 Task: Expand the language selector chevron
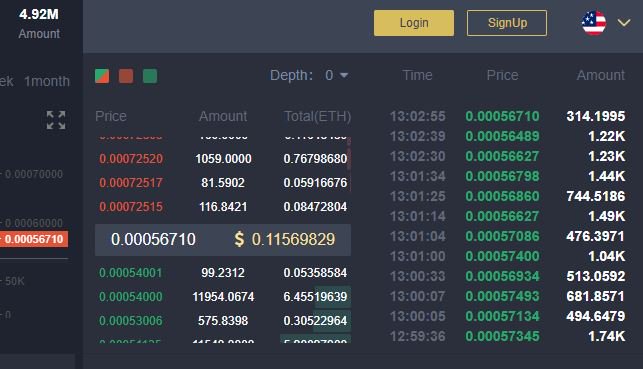[624, 23]
